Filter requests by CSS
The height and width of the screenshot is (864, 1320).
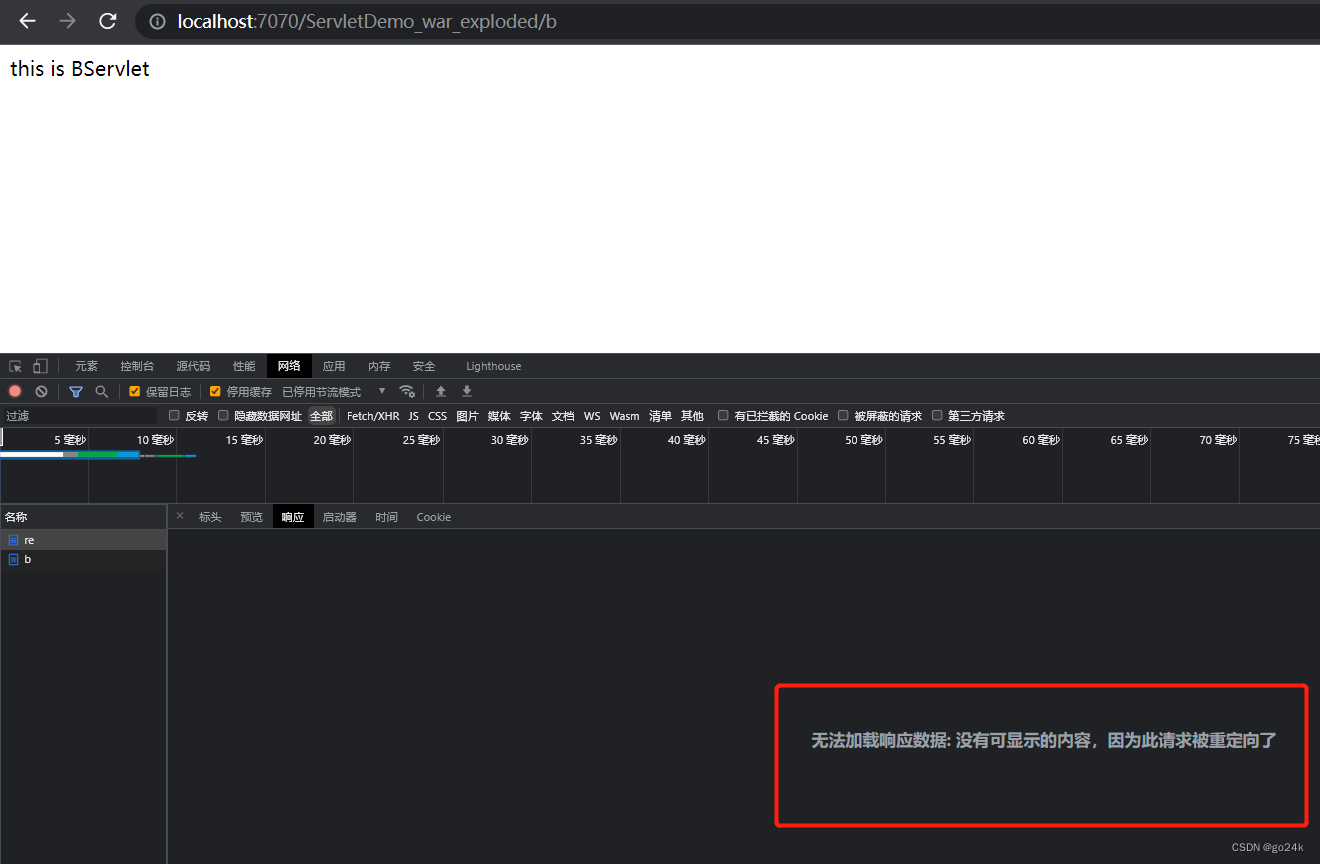[437, 416]
